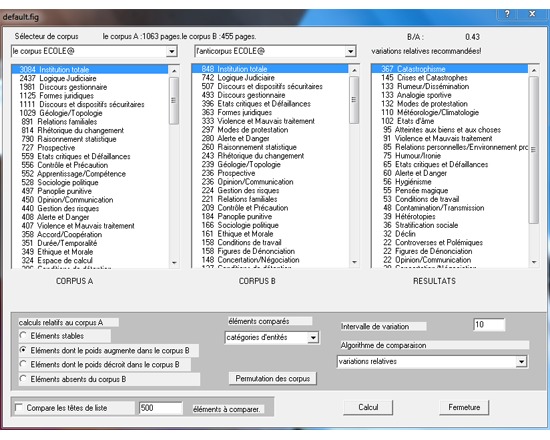Screen dimensions: 550x440
Task: Select '2437 Logique Judiciaire' in Corpus A
Action: [x=90, y=78]
